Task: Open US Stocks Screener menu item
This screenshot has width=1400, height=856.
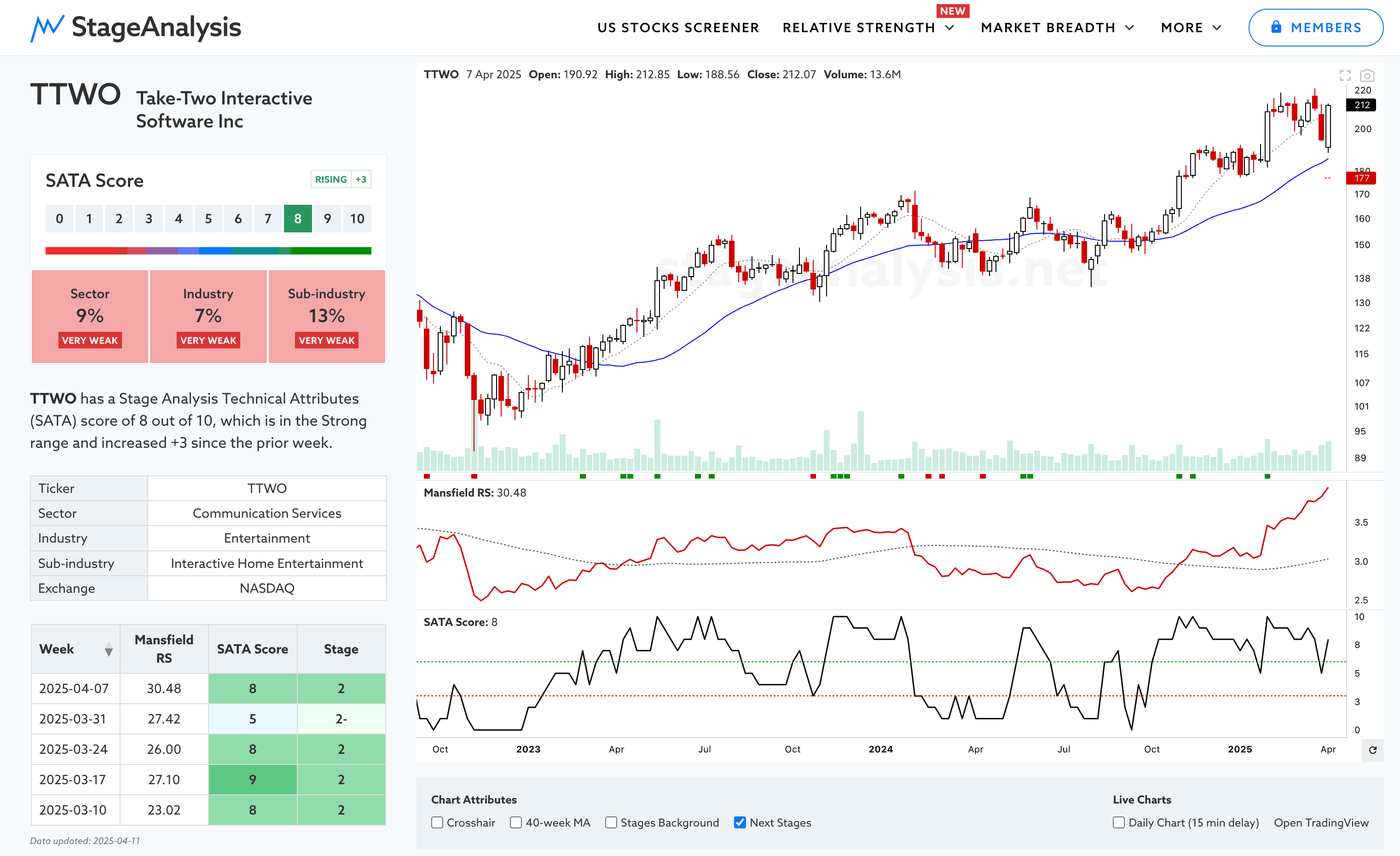Action: pos(678,28)
